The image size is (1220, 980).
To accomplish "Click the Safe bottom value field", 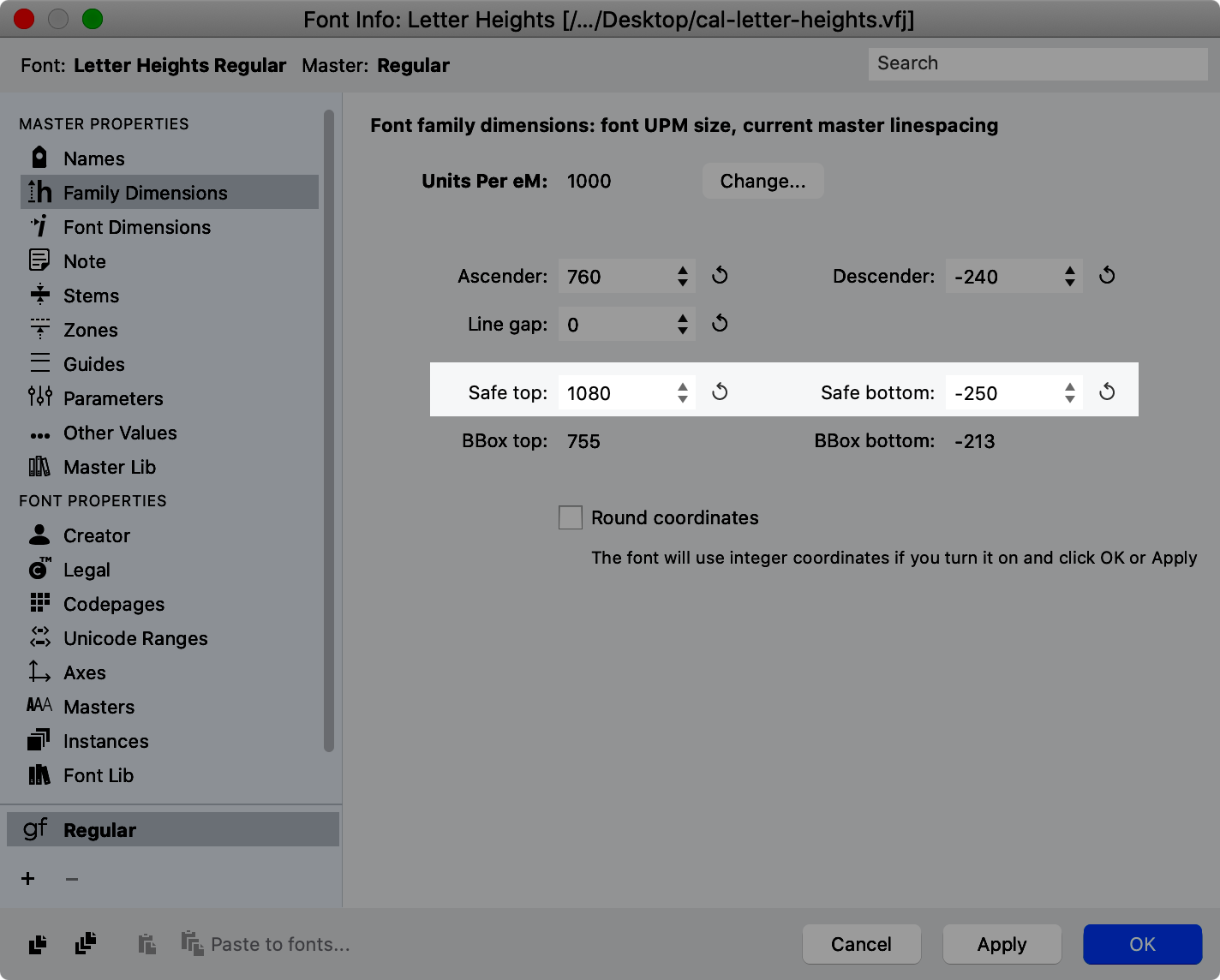I will pos(1014,392).
